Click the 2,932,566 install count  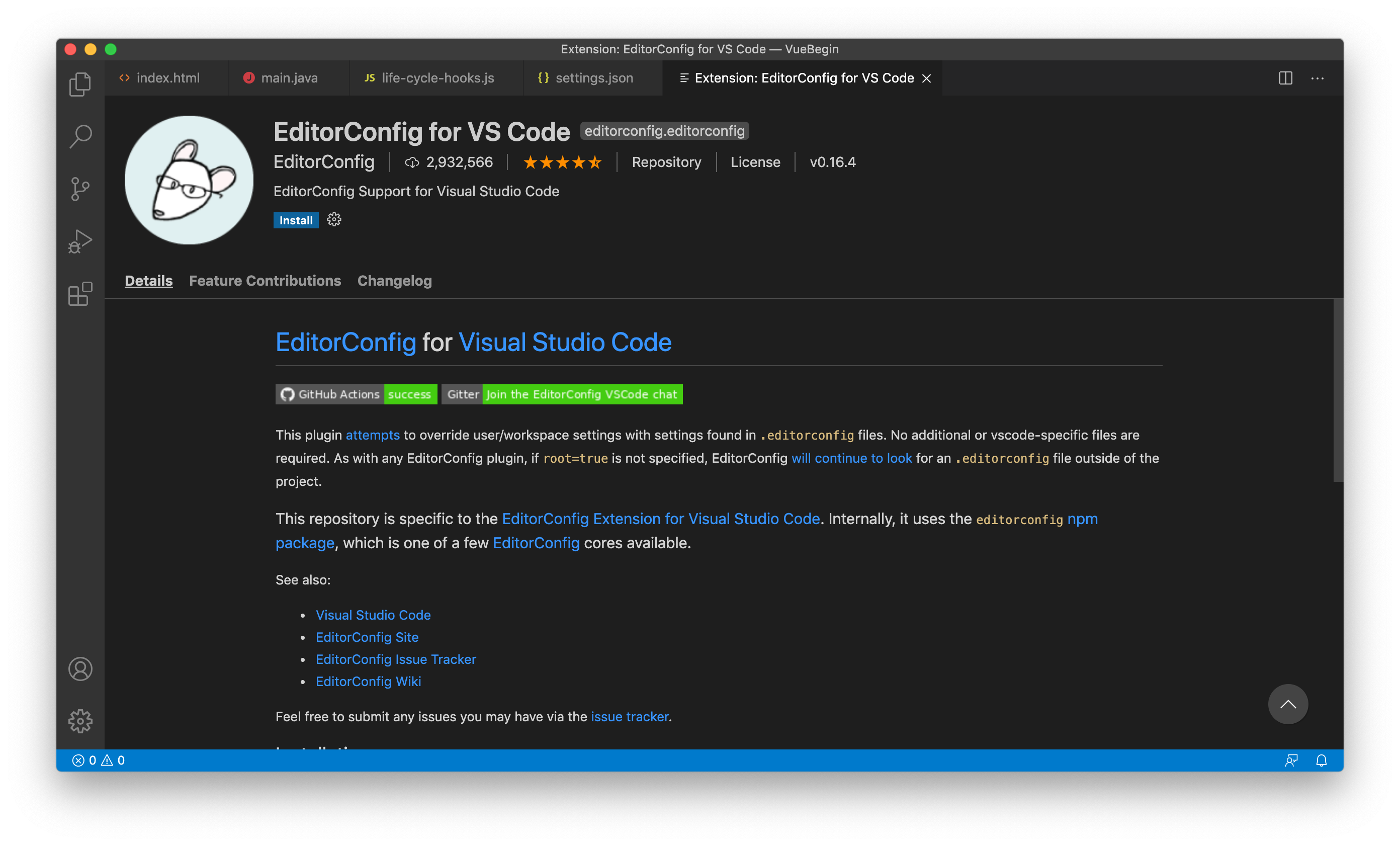[459, 162]
